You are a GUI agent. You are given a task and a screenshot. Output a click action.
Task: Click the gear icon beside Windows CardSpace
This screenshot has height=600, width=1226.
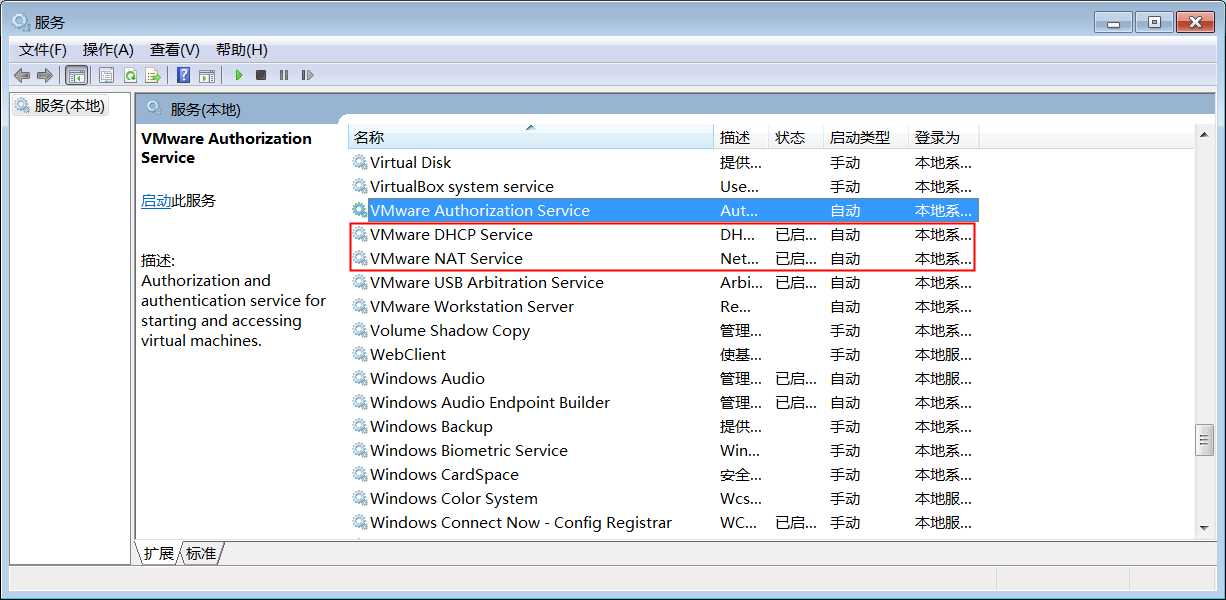click(360, 474)
